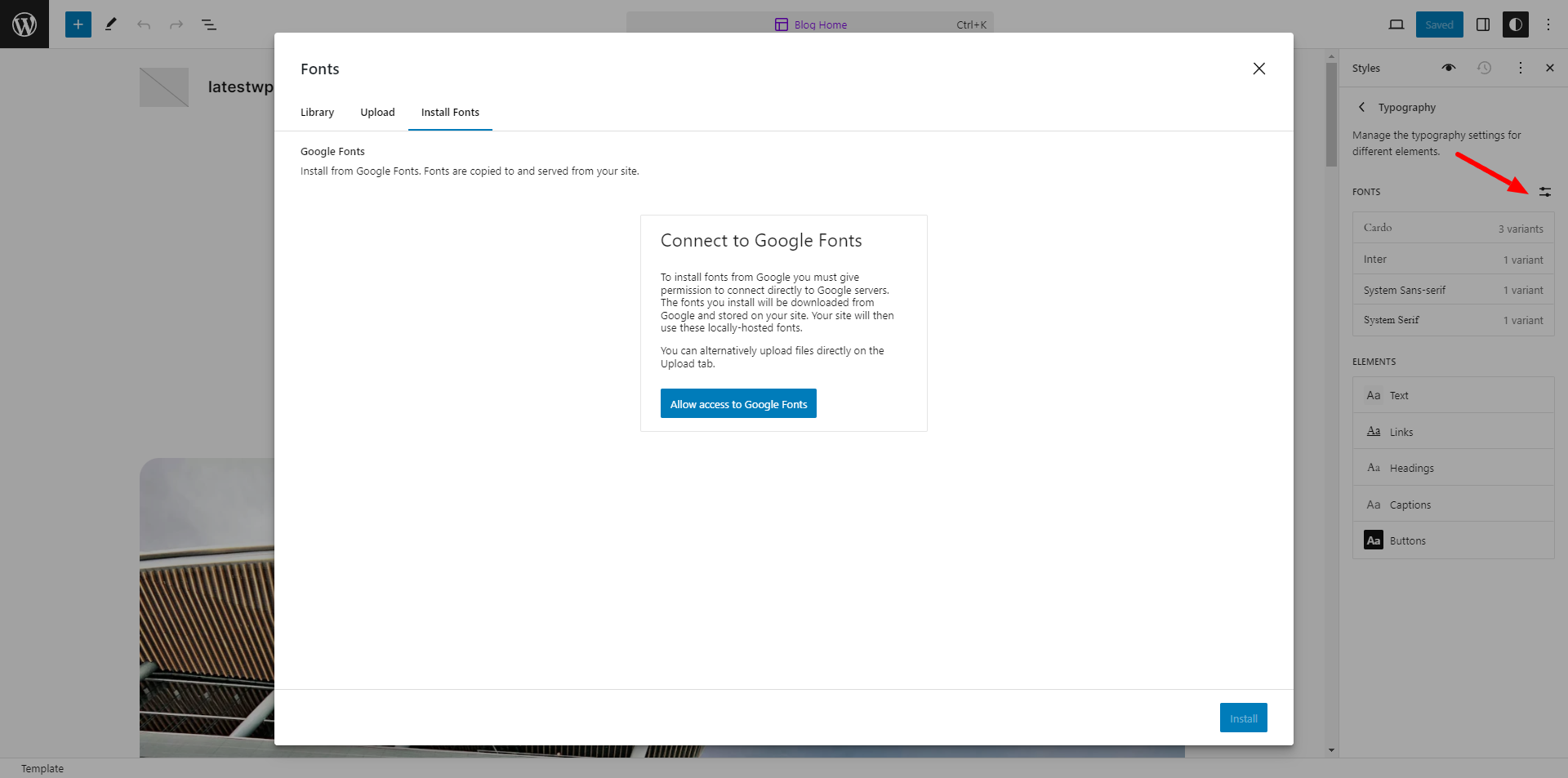Open the Headings element typography

(x=1453, y=468)
